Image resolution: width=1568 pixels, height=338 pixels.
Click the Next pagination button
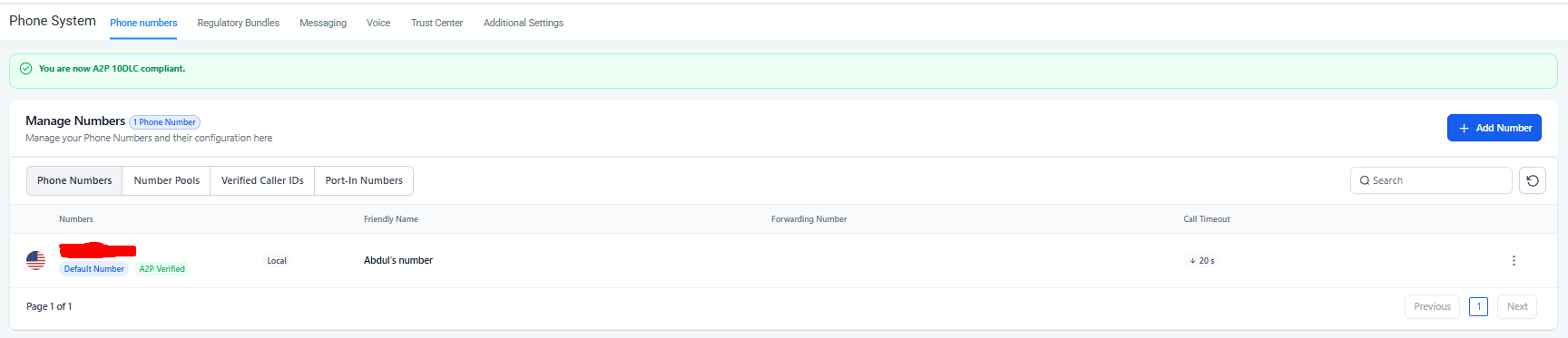click(1517, 306)
